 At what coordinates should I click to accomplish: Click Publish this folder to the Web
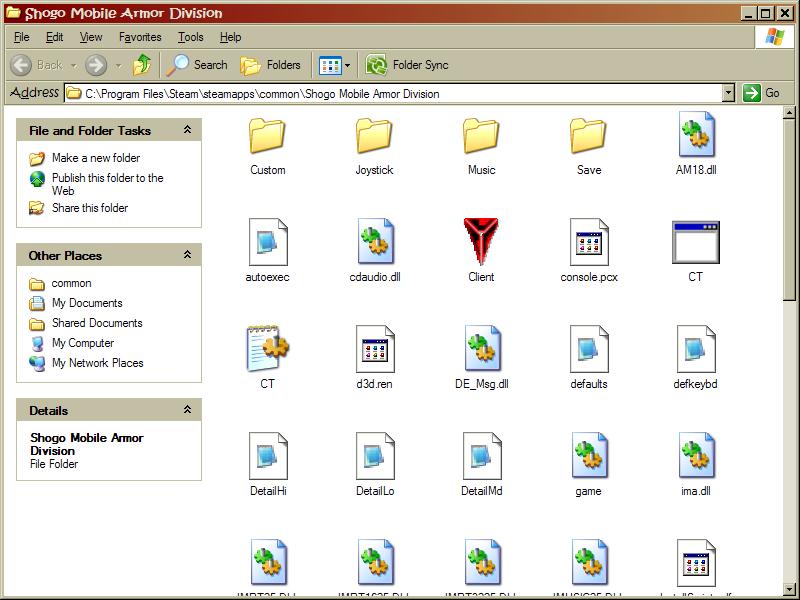pyautogui.click(x=96, y=184)
